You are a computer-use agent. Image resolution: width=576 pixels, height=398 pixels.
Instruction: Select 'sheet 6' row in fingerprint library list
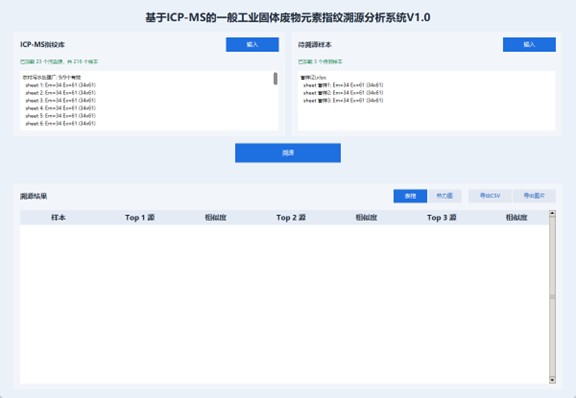click(61, 123)
